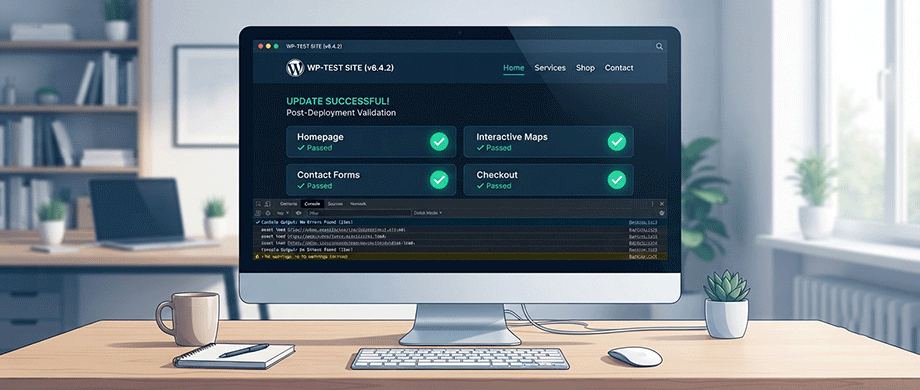Select the Contact Forms validation card
The image size is (920, 390).
pyautogui.click(x=371, y=179)
